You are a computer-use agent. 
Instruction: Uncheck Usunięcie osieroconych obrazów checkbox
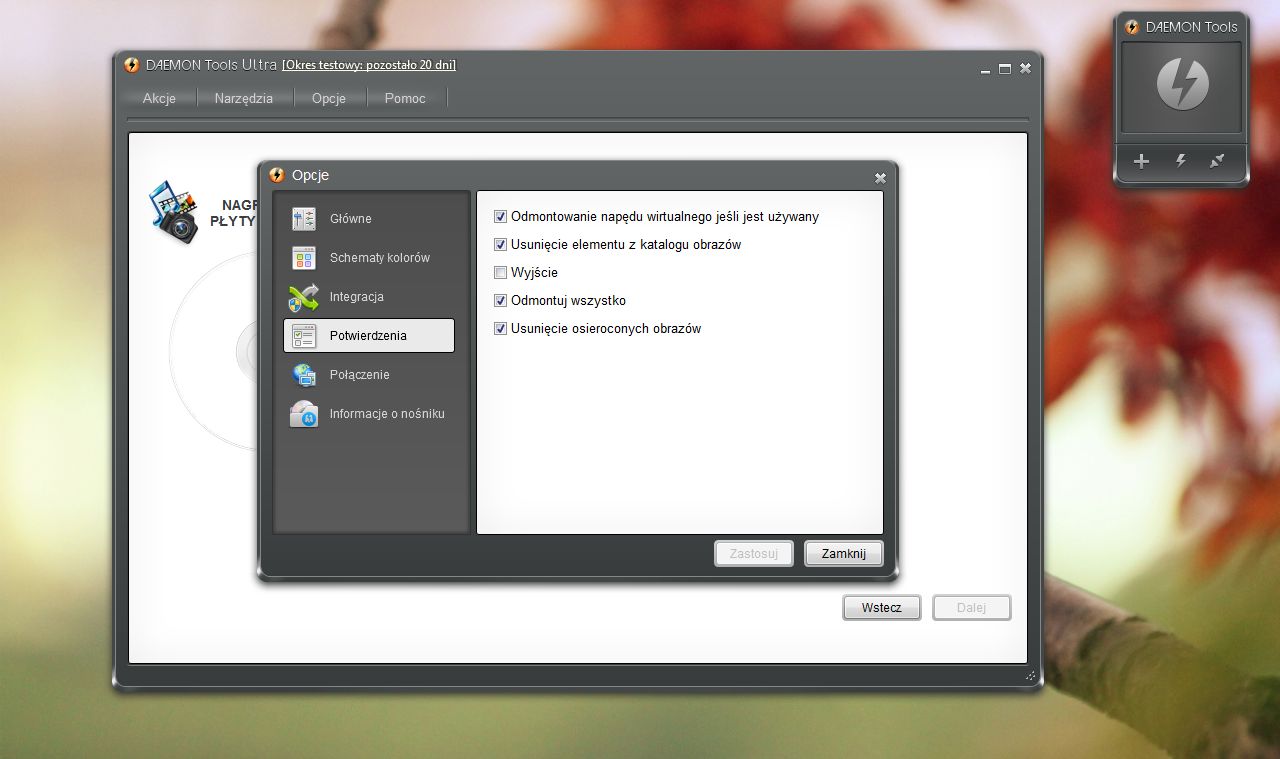coord(501,328)
